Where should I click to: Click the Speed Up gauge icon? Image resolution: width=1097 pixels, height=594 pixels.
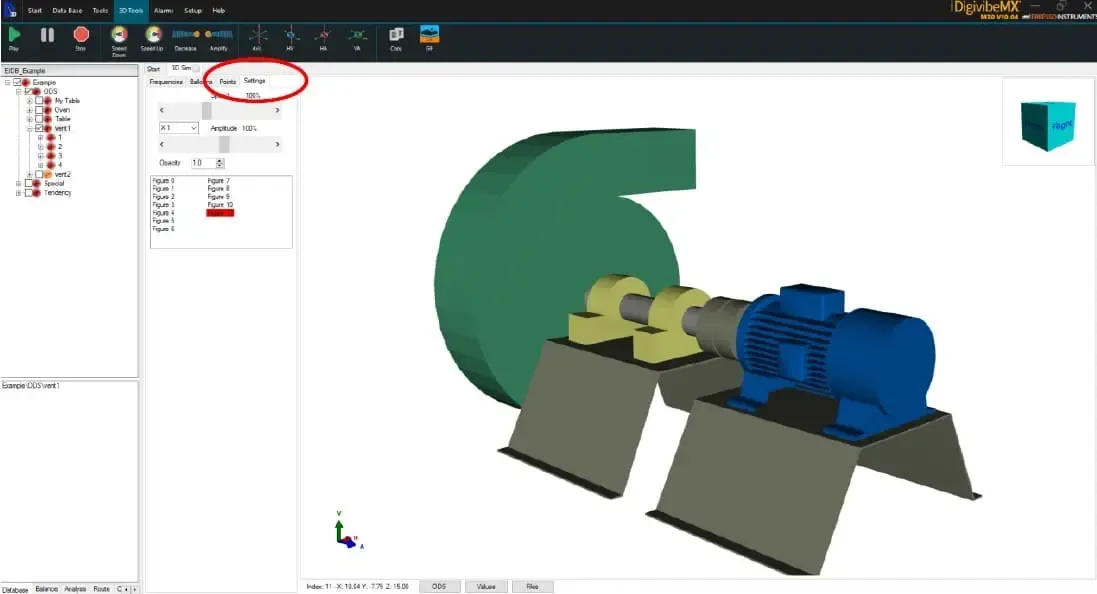point(153,35)
